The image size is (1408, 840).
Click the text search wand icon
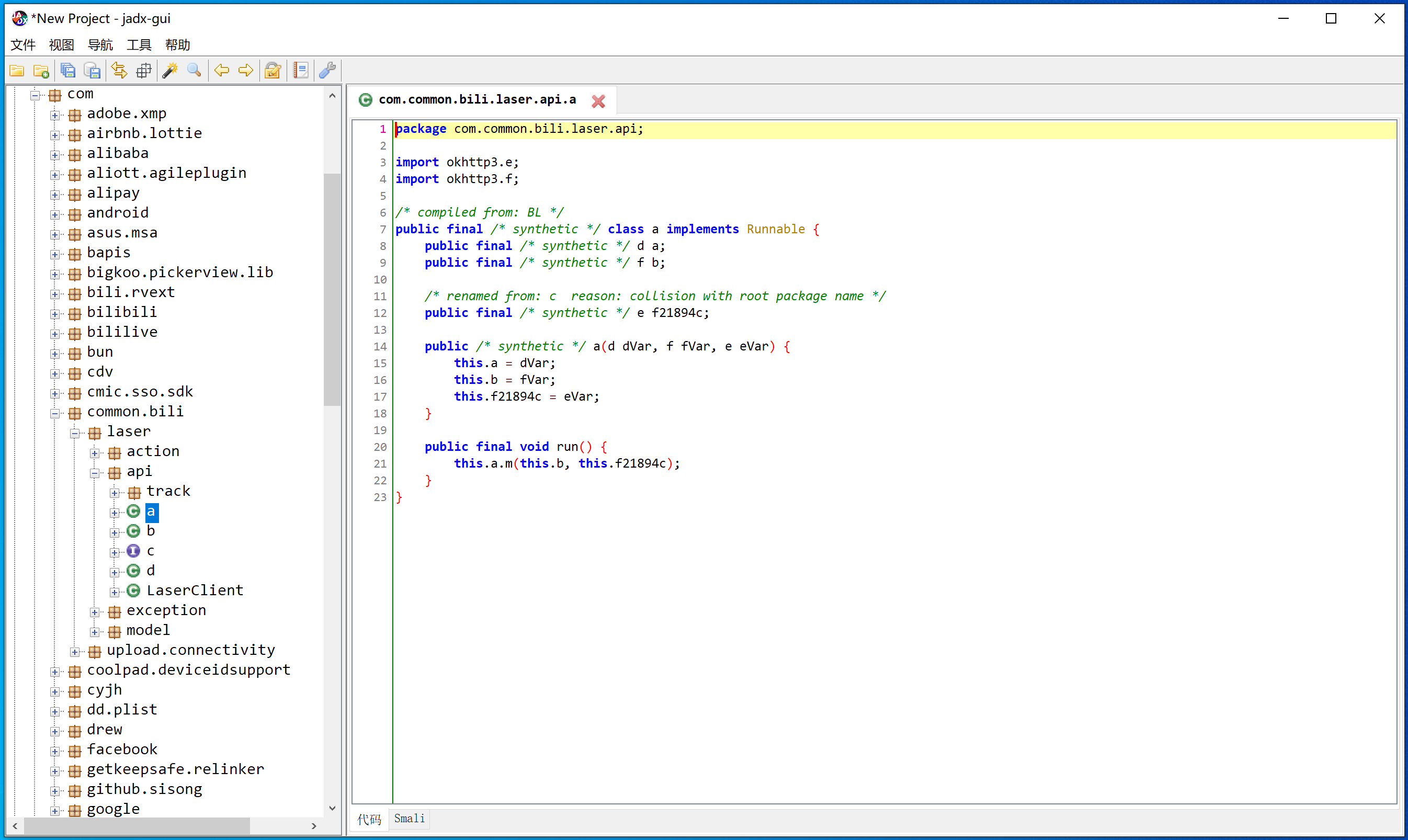[170, 71]
